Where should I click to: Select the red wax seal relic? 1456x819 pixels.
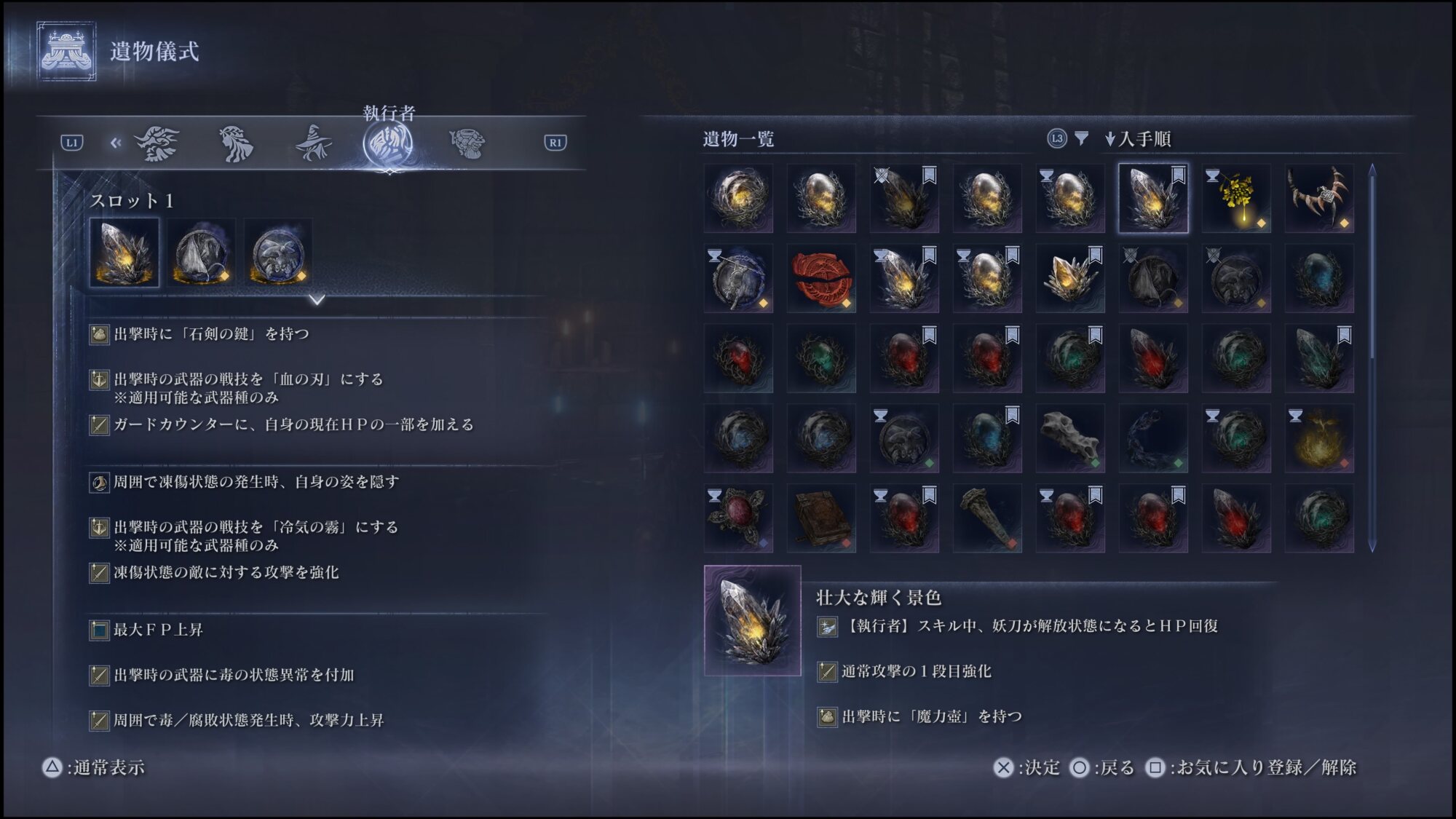[821, 278]
